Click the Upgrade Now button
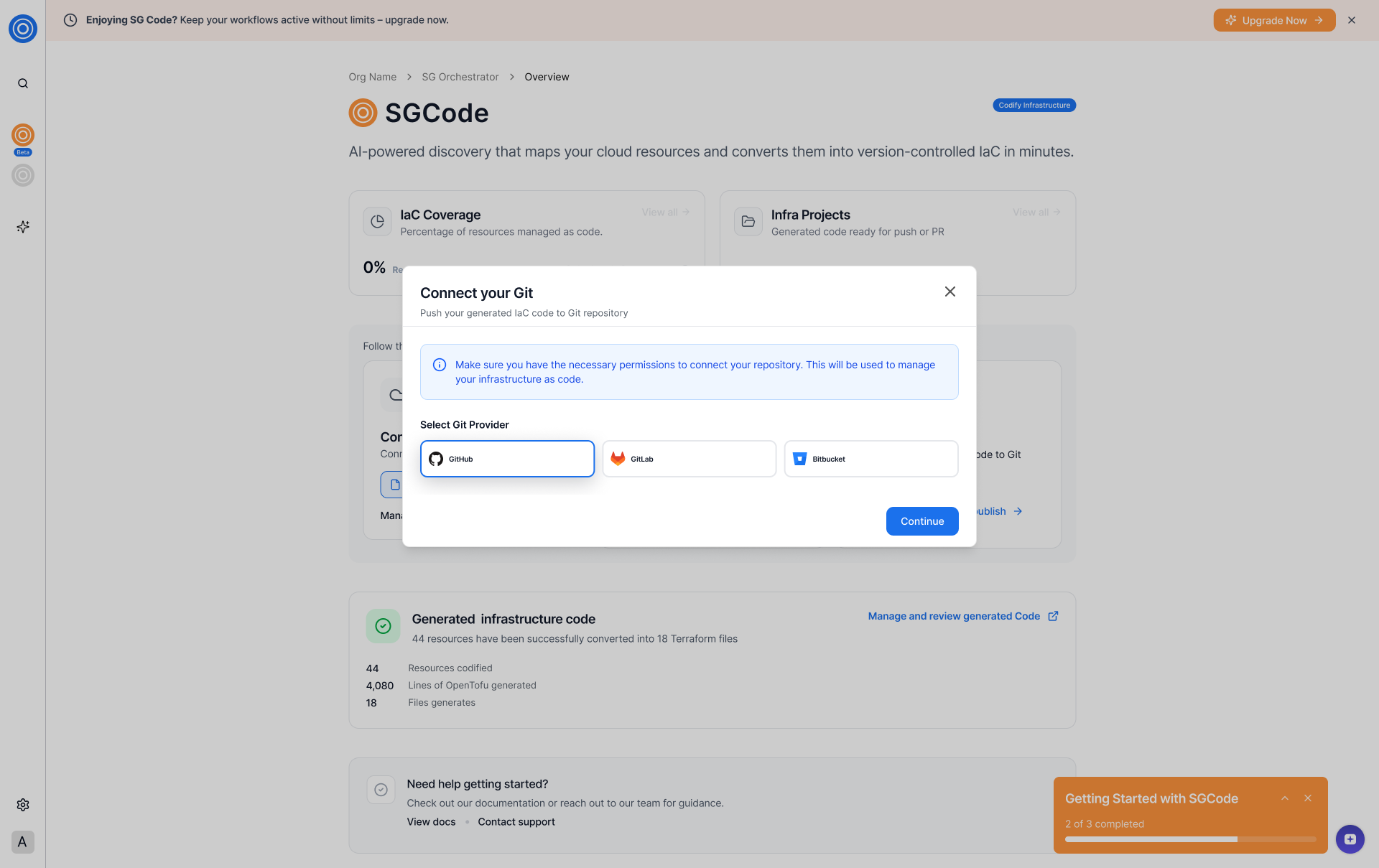This screenshot has height=868, width=1379. pyautogui.click(x=1274, y=20)
